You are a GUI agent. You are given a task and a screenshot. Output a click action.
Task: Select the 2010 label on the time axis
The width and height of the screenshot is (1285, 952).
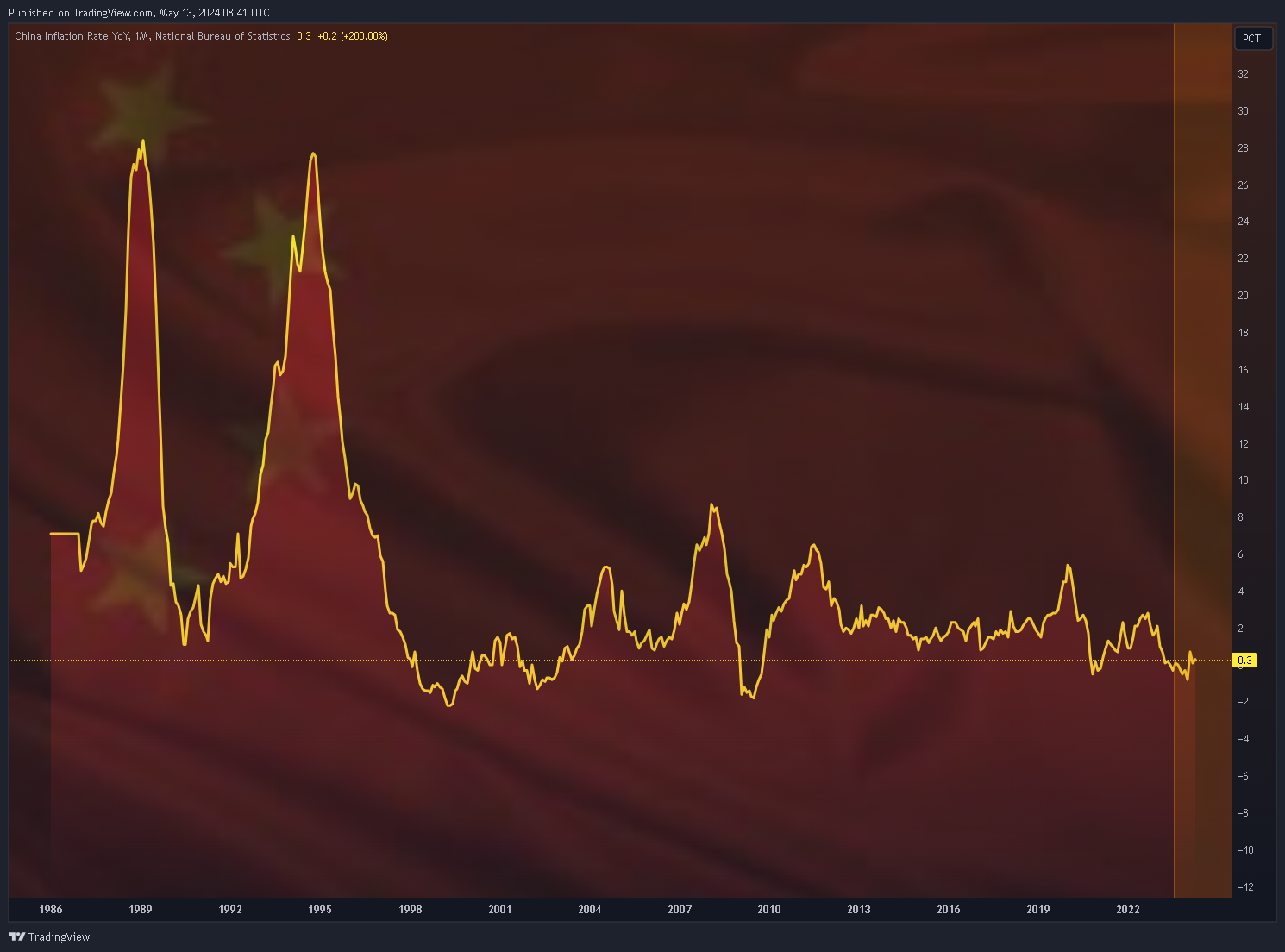point(769,910)
